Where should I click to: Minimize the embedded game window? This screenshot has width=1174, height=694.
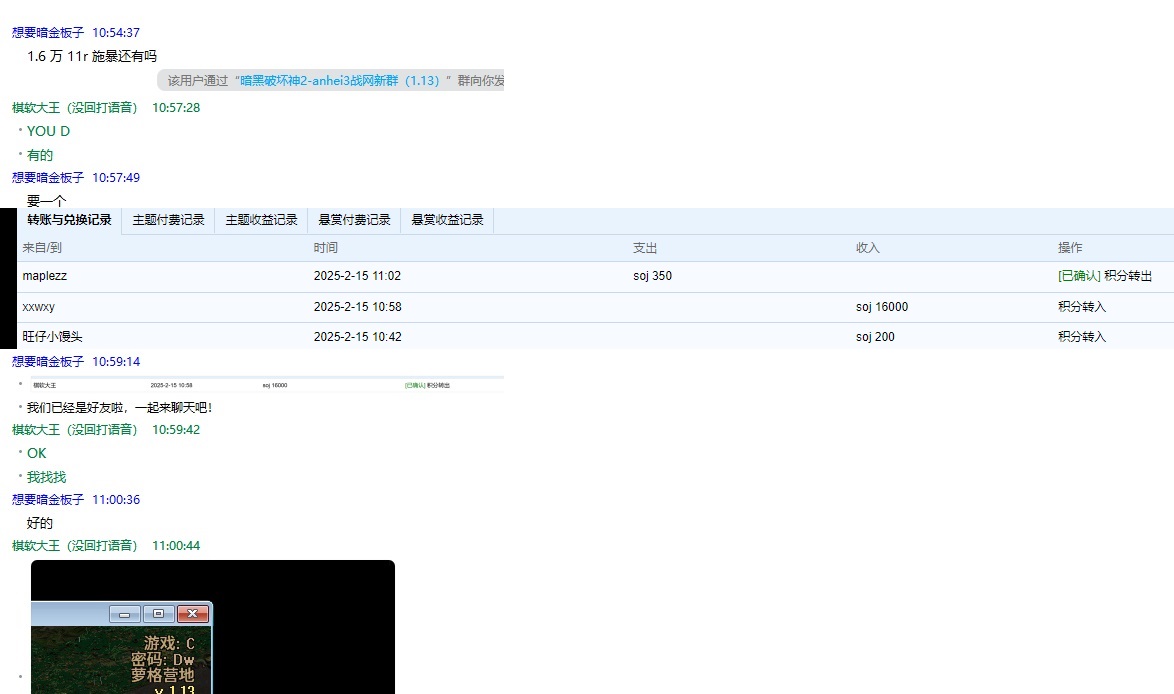pos(124,613)
